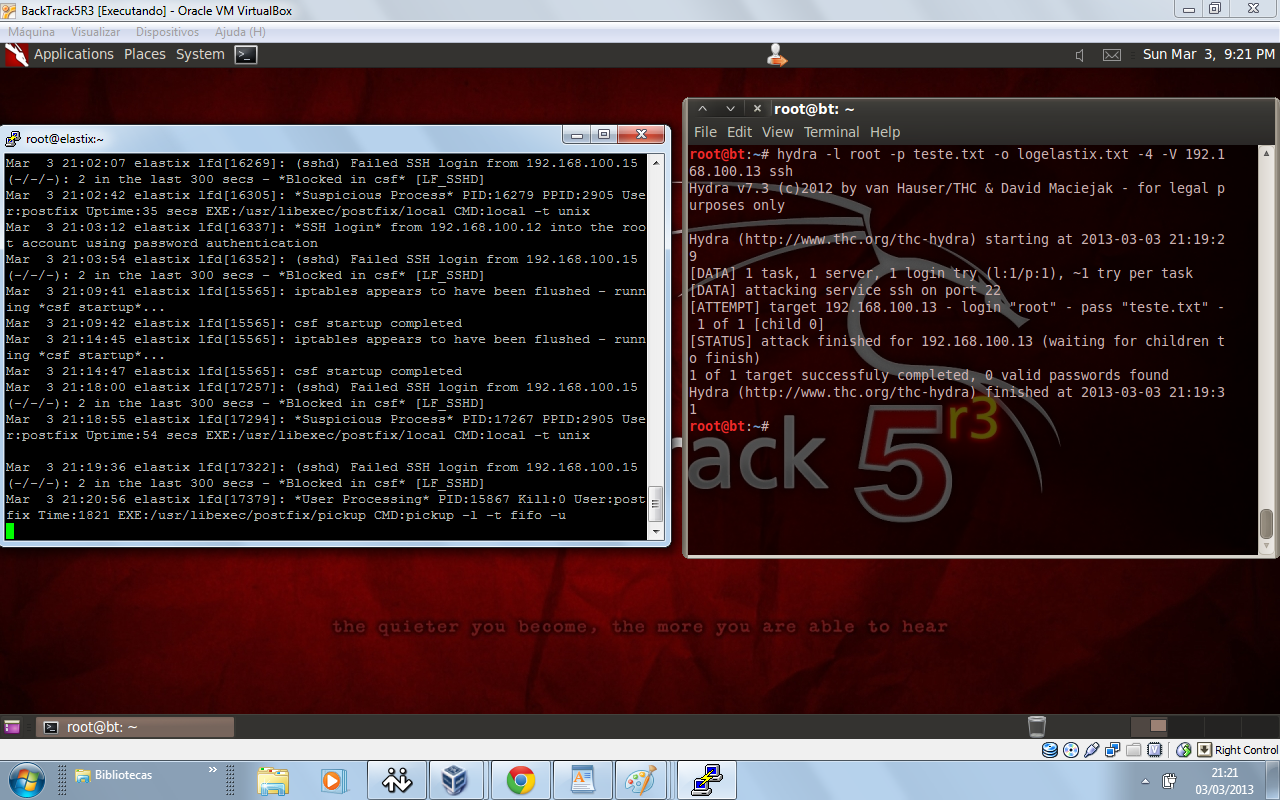Click VirtualBox USB devices status icon

pyautogui.click(x=1092, y=750)
